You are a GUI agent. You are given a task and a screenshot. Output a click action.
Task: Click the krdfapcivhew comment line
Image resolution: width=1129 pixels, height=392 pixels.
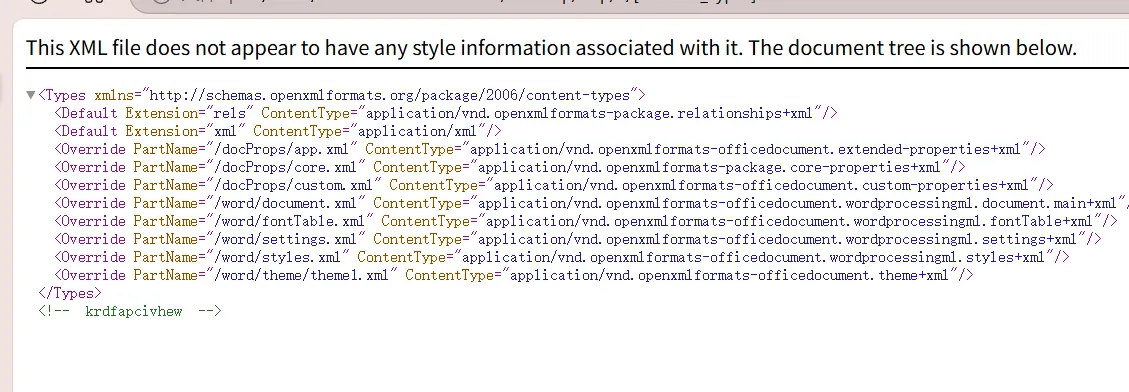pos(130,311)
